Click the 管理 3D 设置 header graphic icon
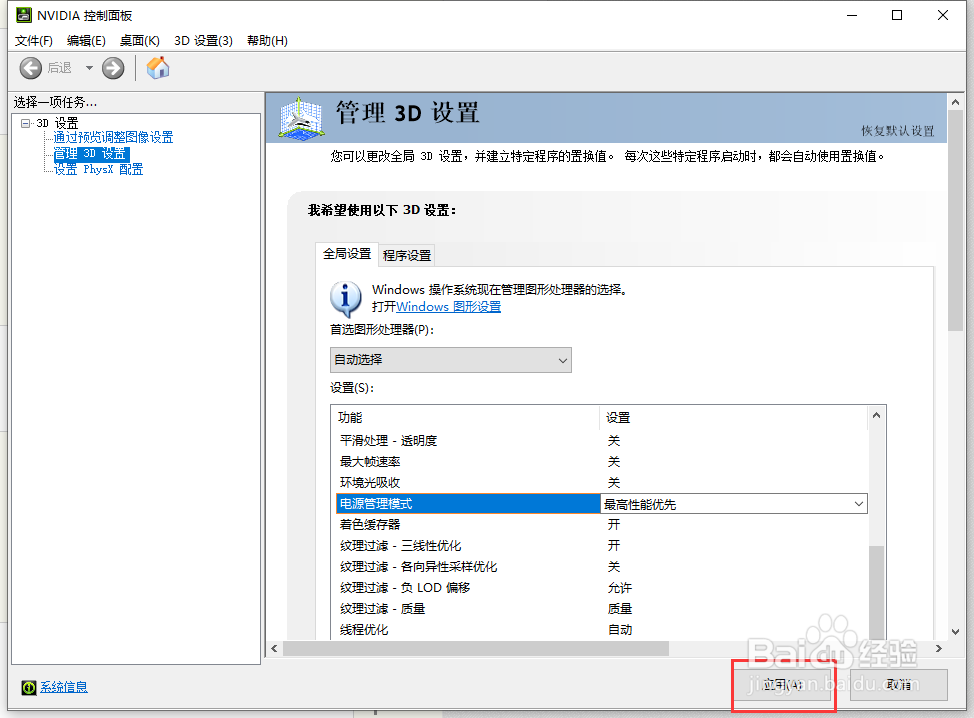Viewport: 974px width, 718px height. 301,118
